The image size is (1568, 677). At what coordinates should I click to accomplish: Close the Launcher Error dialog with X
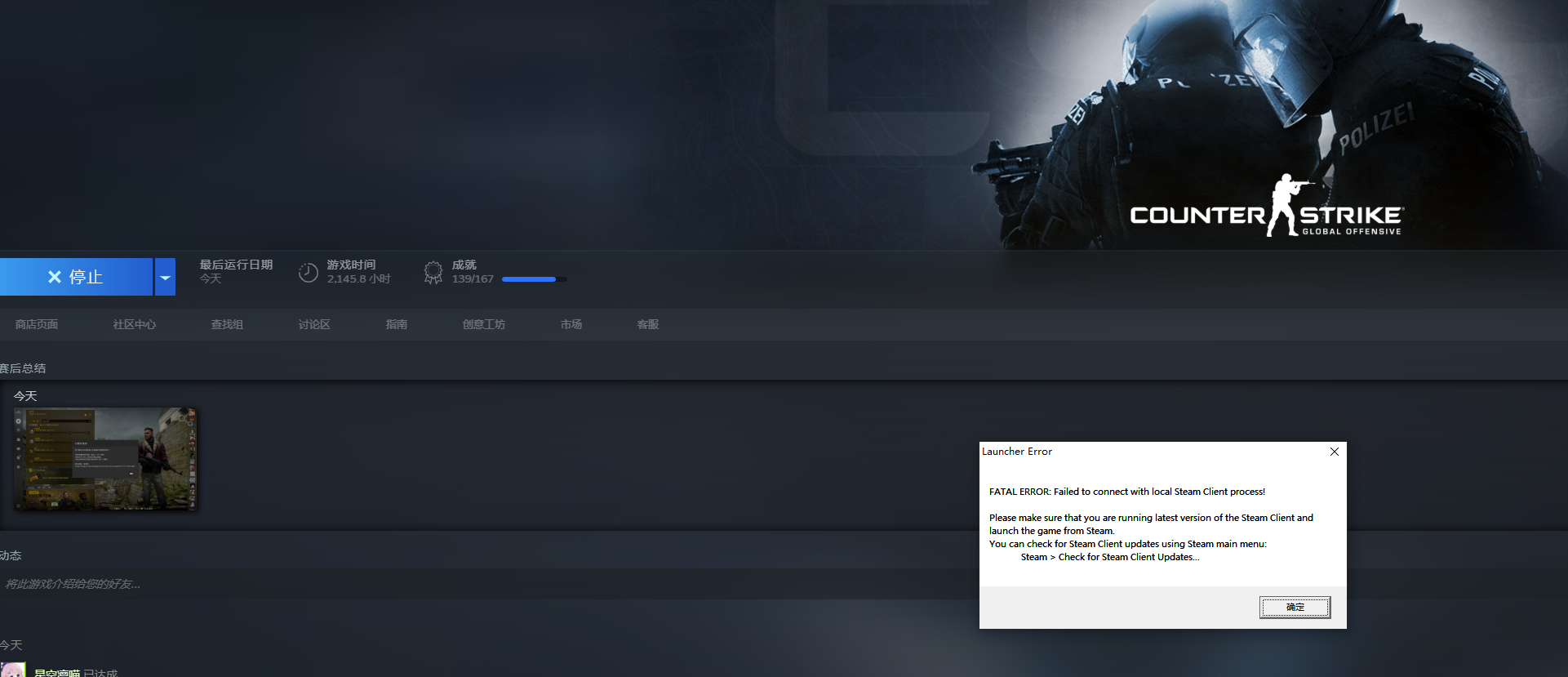(1334, 452)
